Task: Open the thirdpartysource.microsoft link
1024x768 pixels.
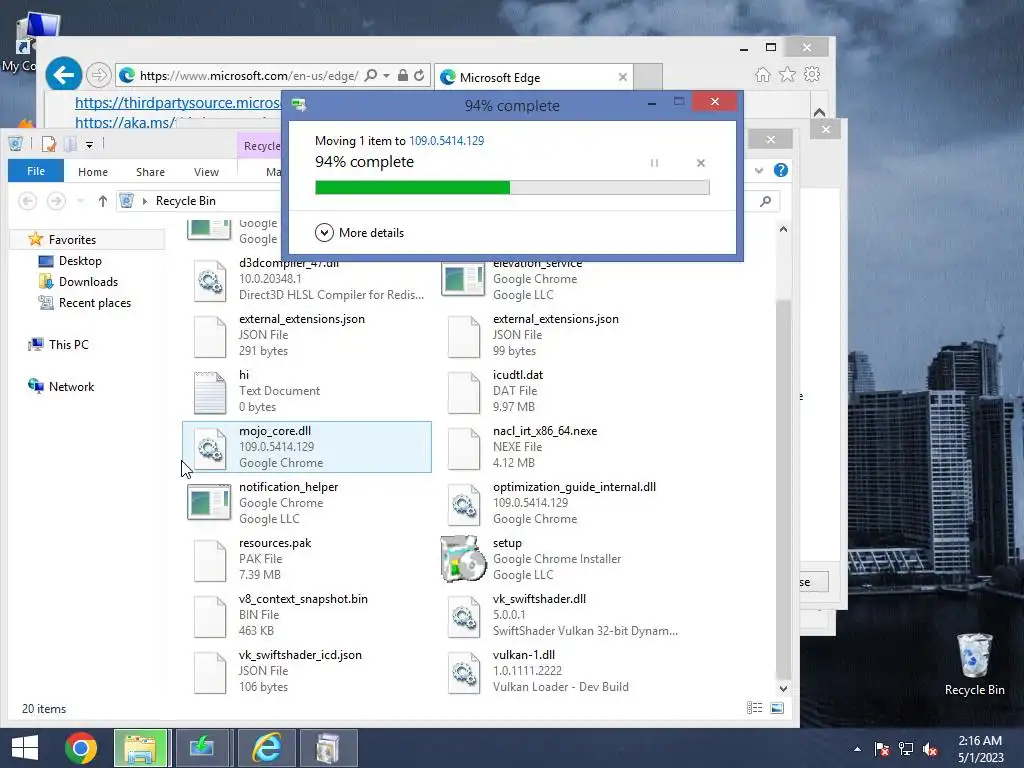Action: click(x=178, y=103)
